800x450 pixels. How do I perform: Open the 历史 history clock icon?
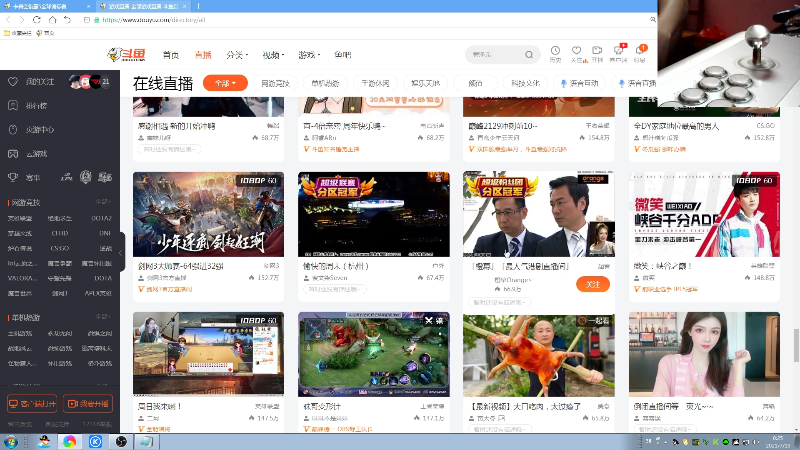[555, 54]
